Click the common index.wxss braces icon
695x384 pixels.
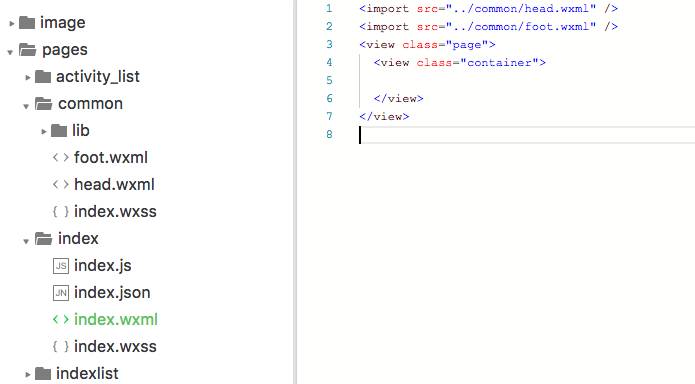pos(61,212)
